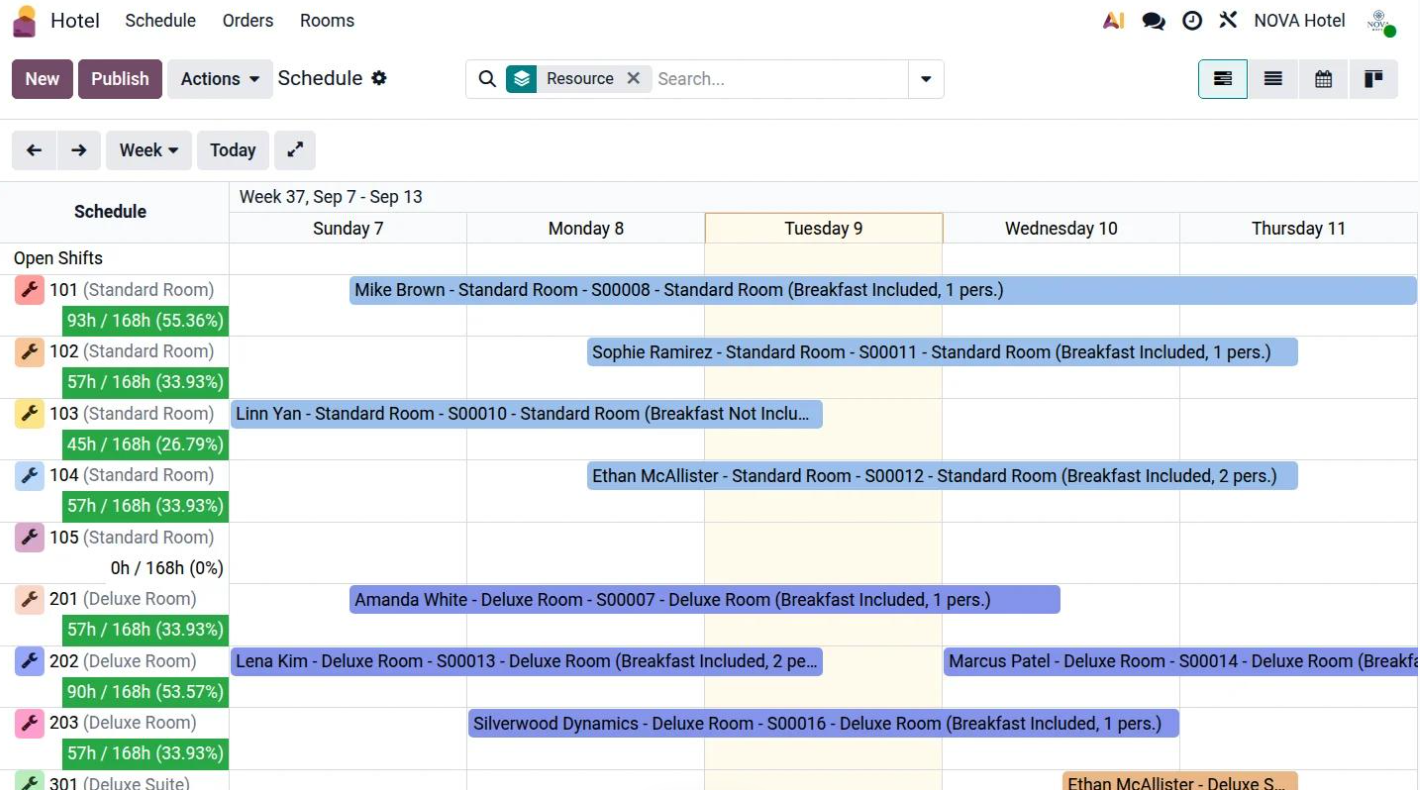The height and width of the screenshot is (790, 1420).
Task: Open the Actions dropdown
Action: pos(220,79)
